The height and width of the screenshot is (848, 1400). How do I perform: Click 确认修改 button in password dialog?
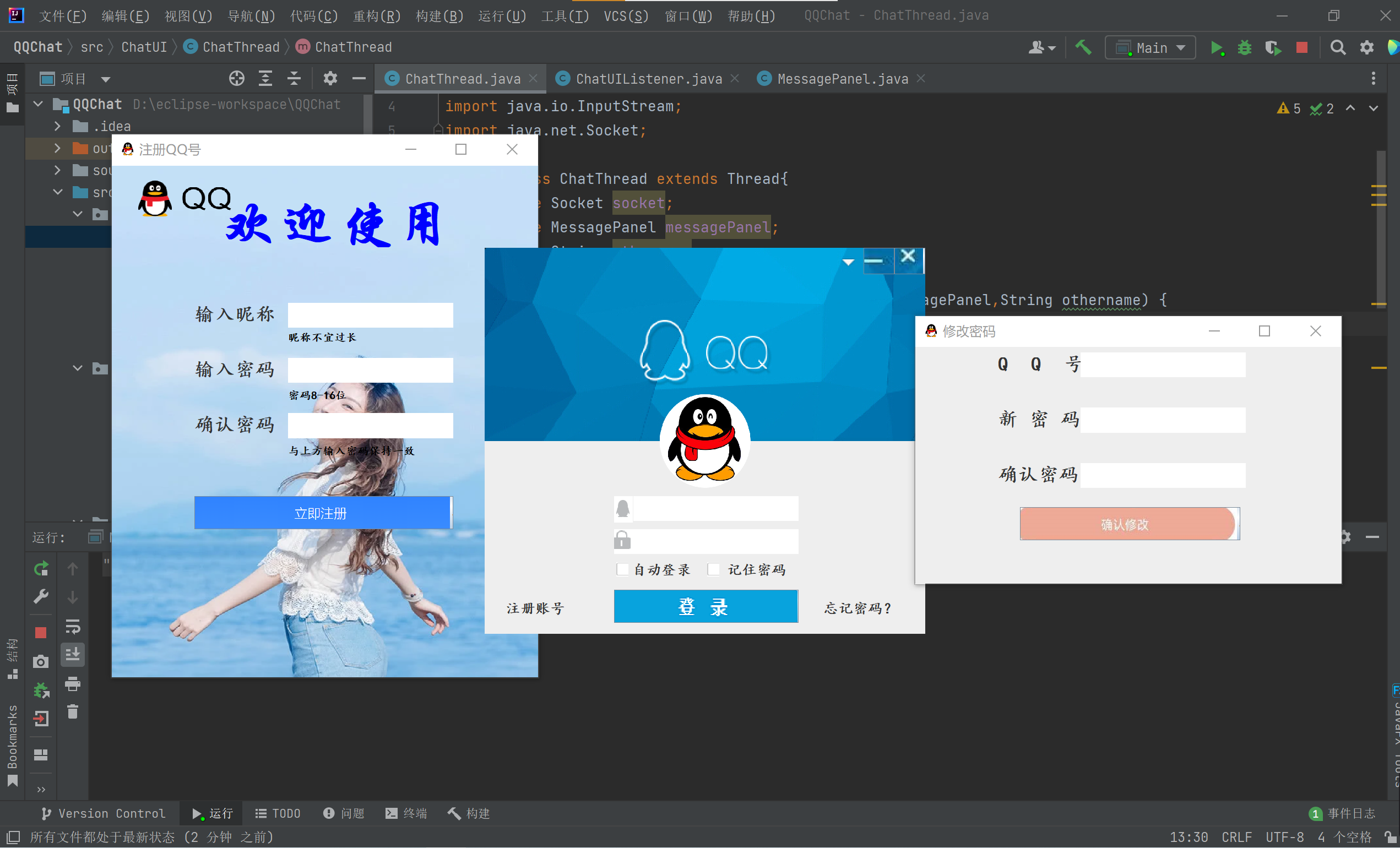[1127, 524]
